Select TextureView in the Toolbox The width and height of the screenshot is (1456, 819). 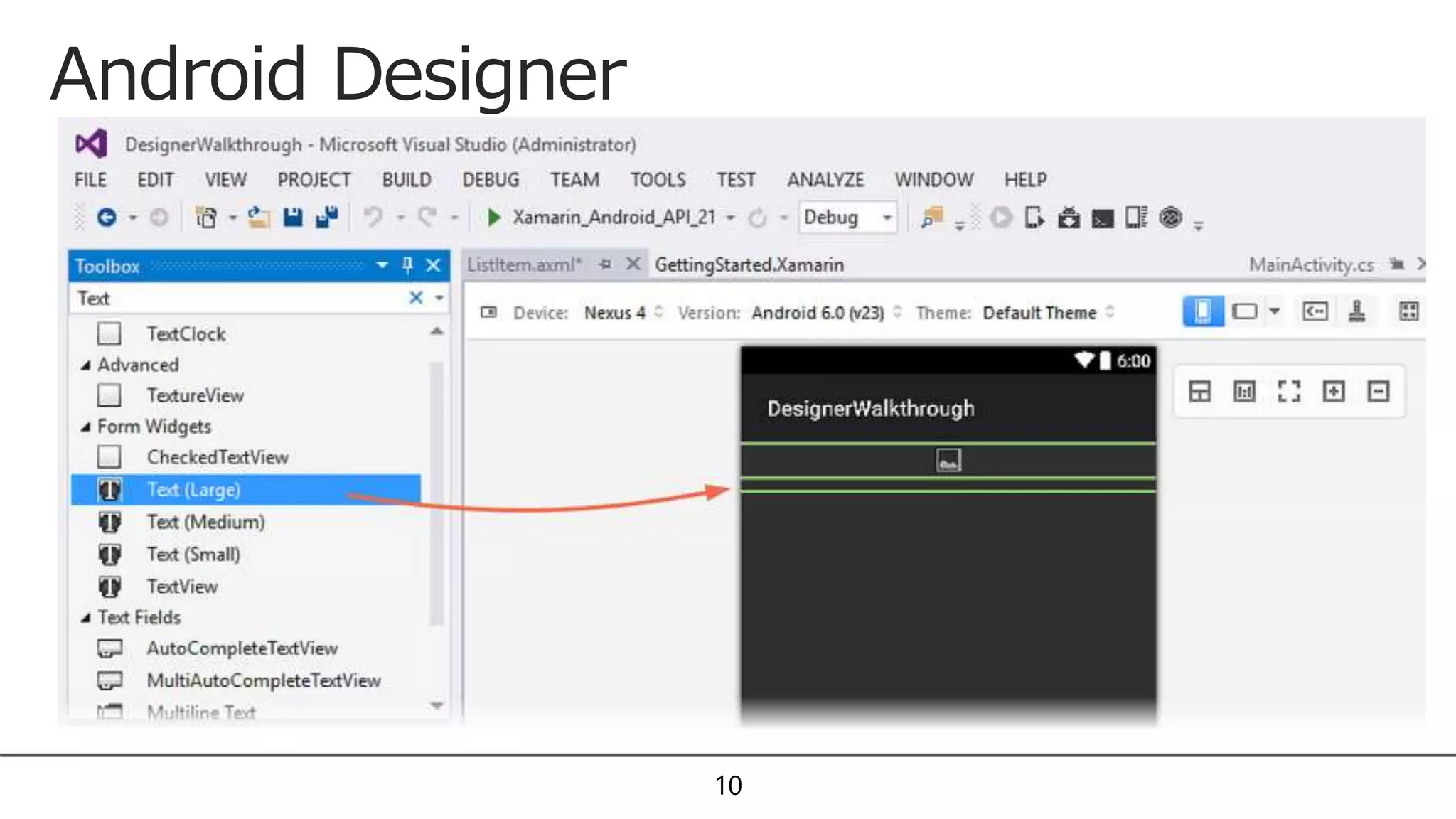click(196, 396)
